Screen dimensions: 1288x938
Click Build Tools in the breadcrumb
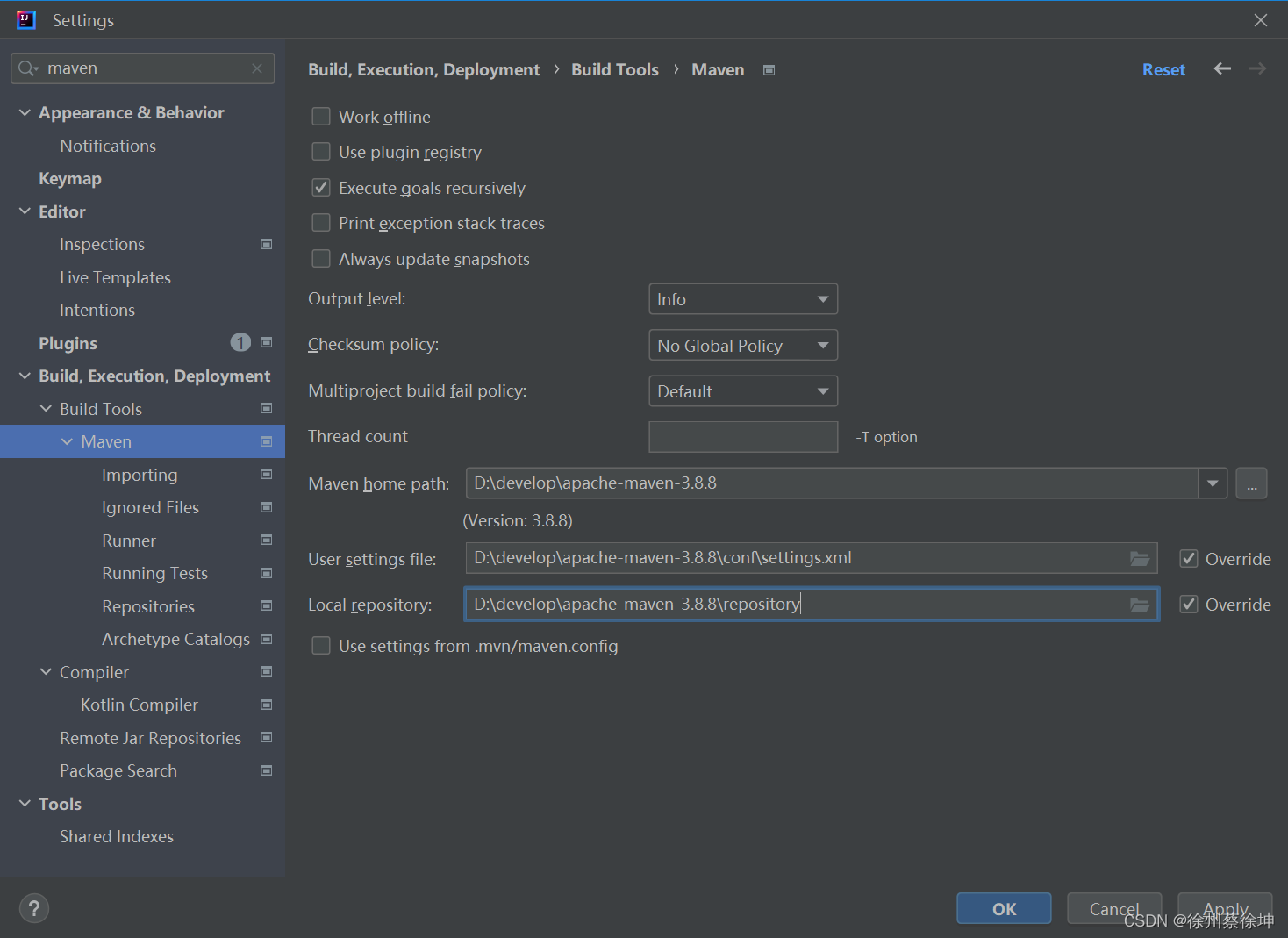[x=615, y=69]
